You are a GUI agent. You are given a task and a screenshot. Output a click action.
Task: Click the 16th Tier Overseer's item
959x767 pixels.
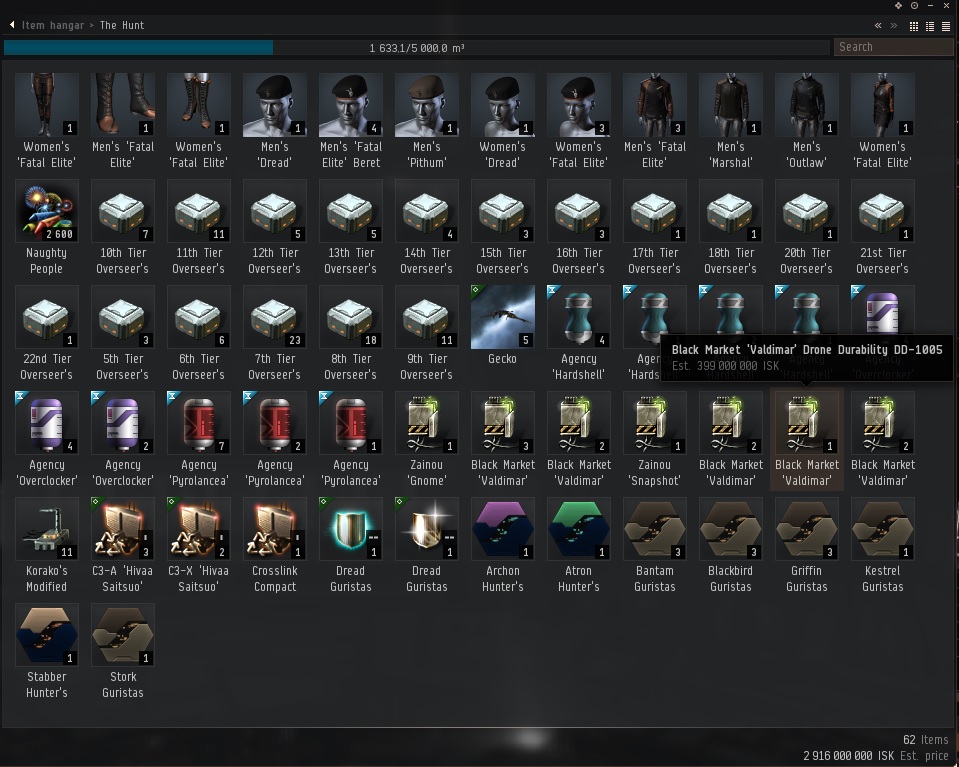coord(579,228)
